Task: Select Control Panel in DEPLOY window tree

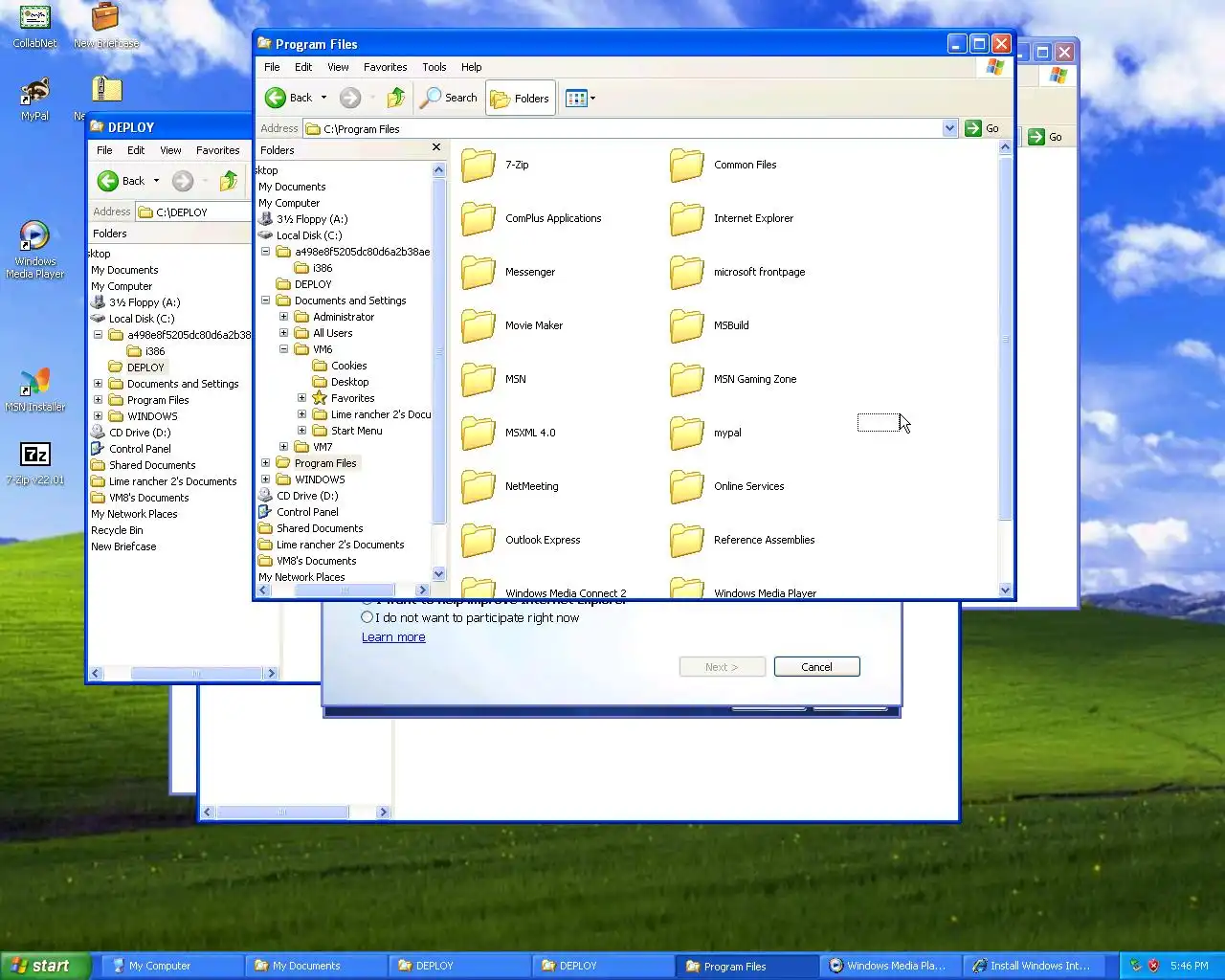Action: pyautogui.click(x=130, y=449)
